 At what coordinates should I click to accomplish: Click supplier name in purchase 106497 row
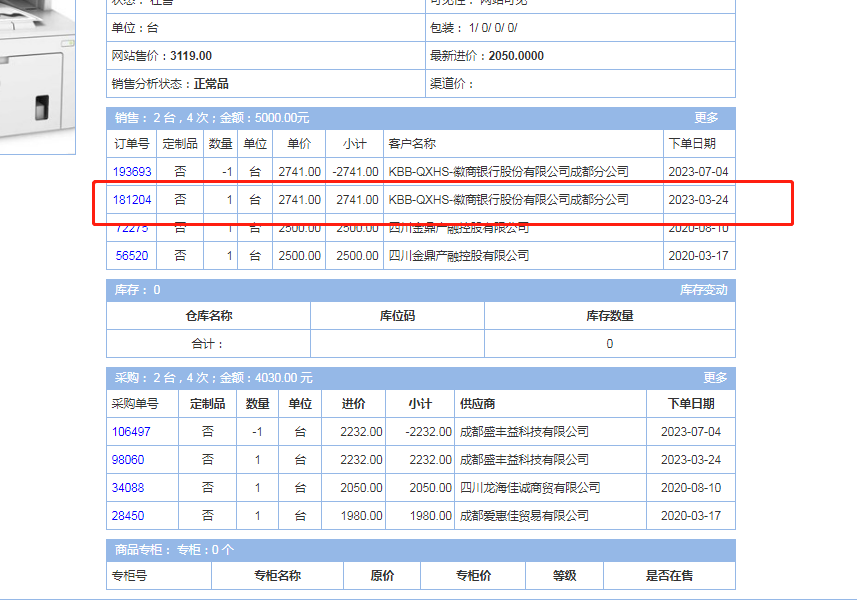pos(524,432)
